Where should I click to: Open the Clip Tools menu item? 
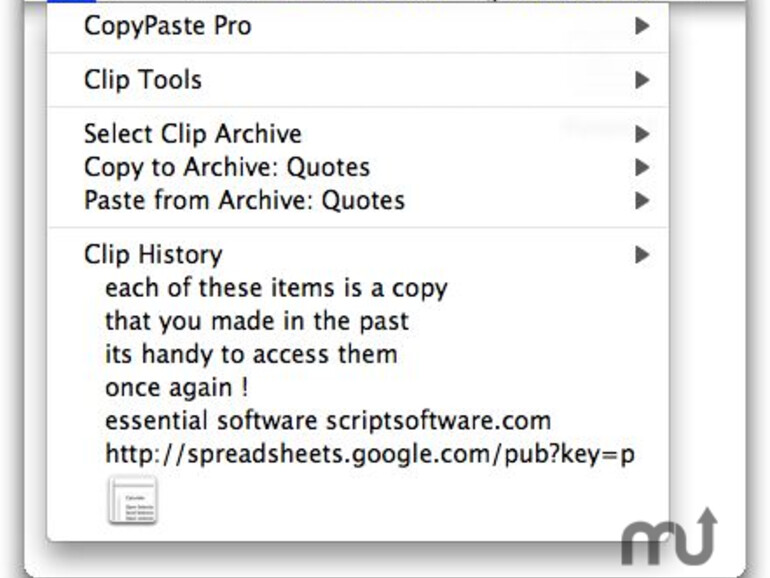(x=143, y=80)
